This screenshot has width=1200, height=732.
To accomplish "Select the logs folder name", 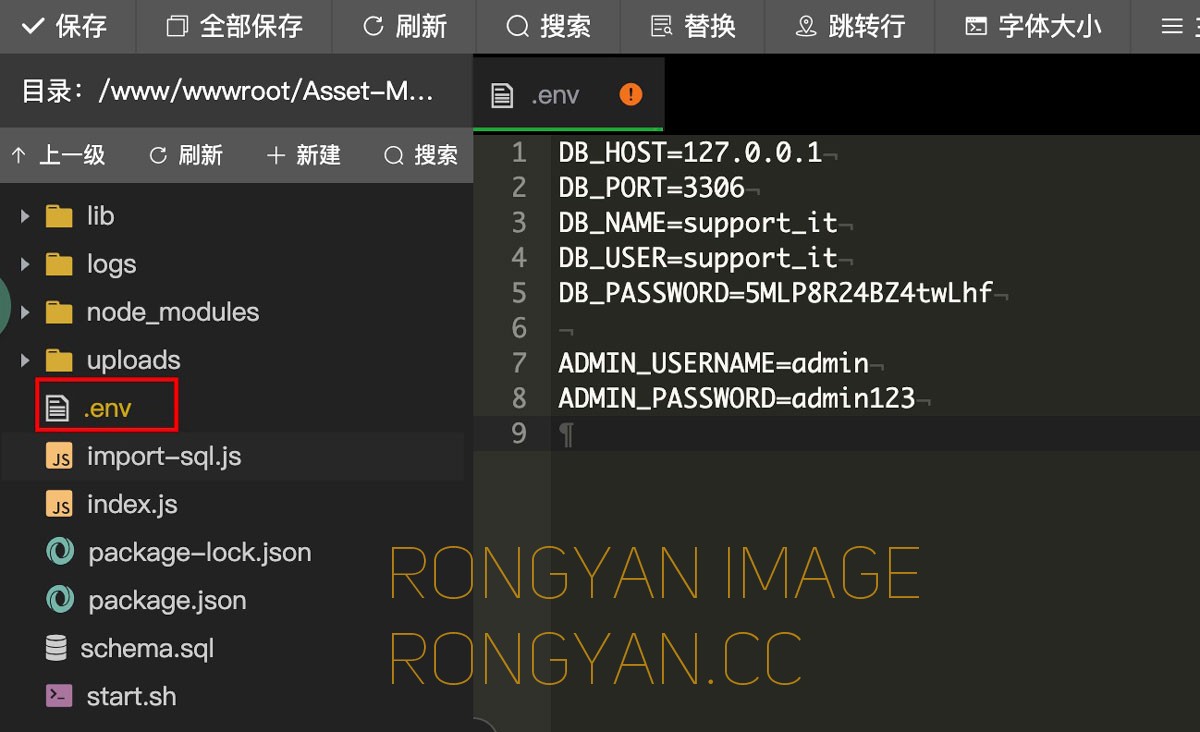I will click(111, 264).
